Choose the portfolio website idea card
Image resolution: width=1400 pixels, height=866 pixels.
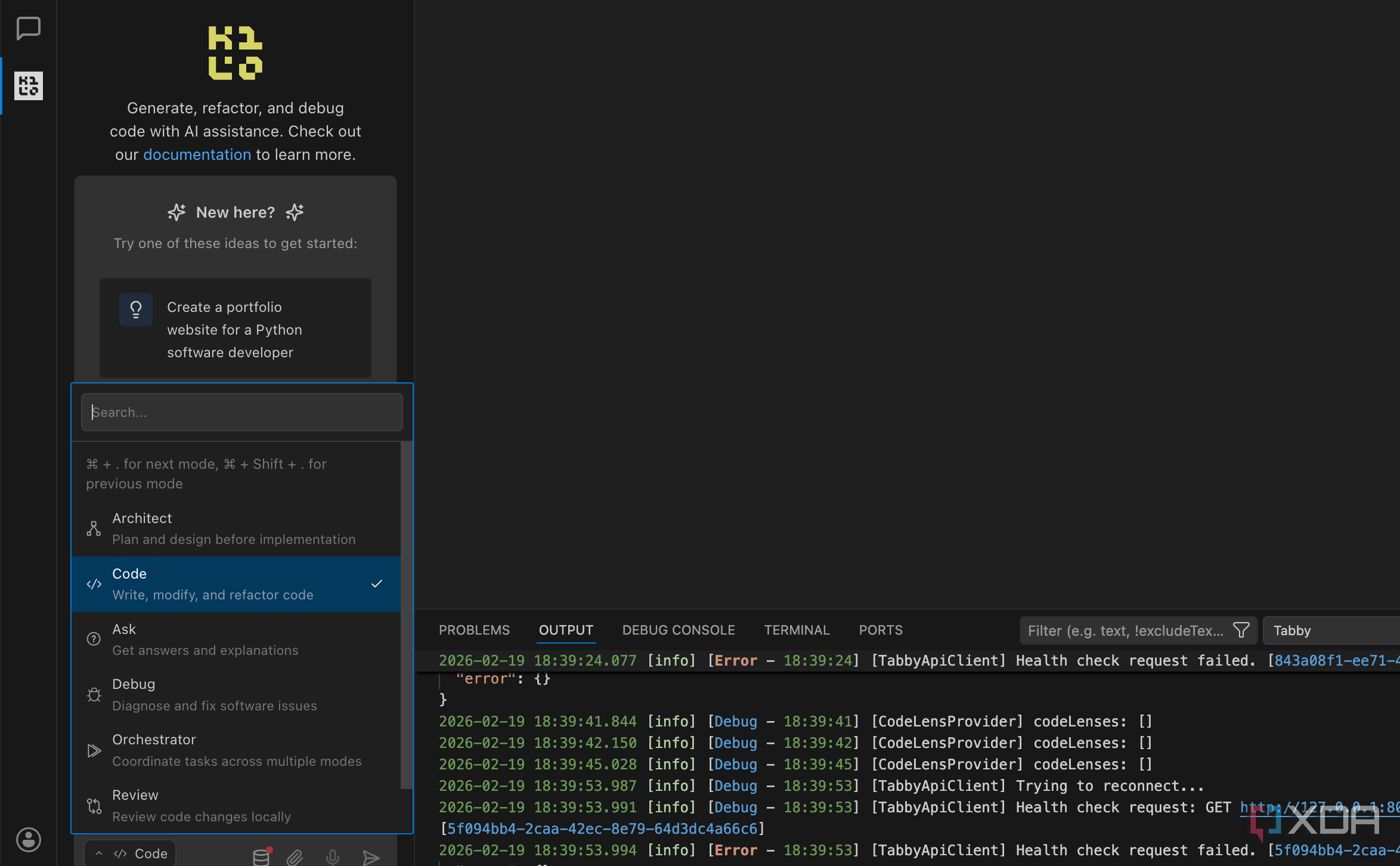click(x=236, y=329)
